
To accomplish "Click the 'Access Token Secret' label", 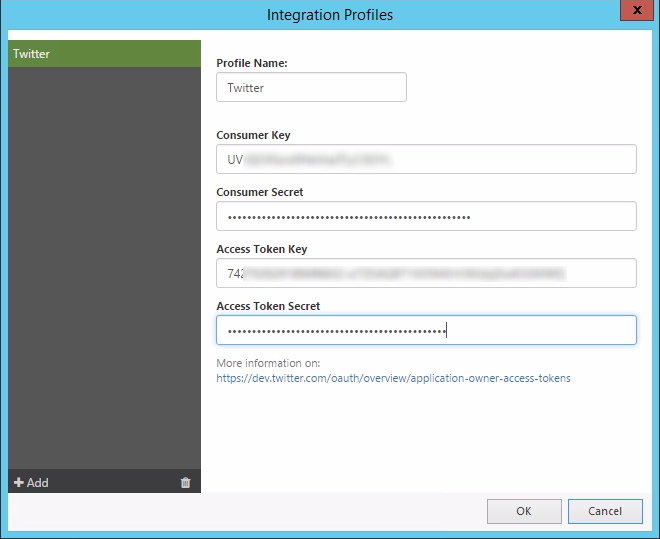I will pos(268,306).
